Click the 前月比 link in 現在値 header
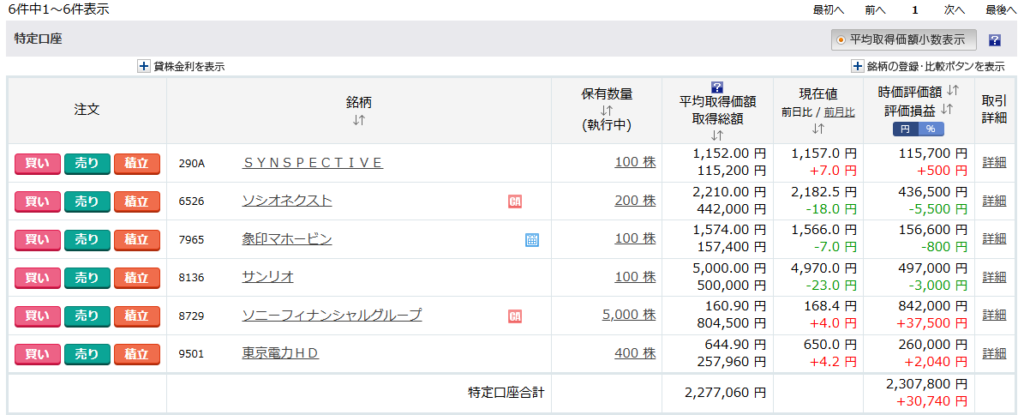 pos(839,112)
